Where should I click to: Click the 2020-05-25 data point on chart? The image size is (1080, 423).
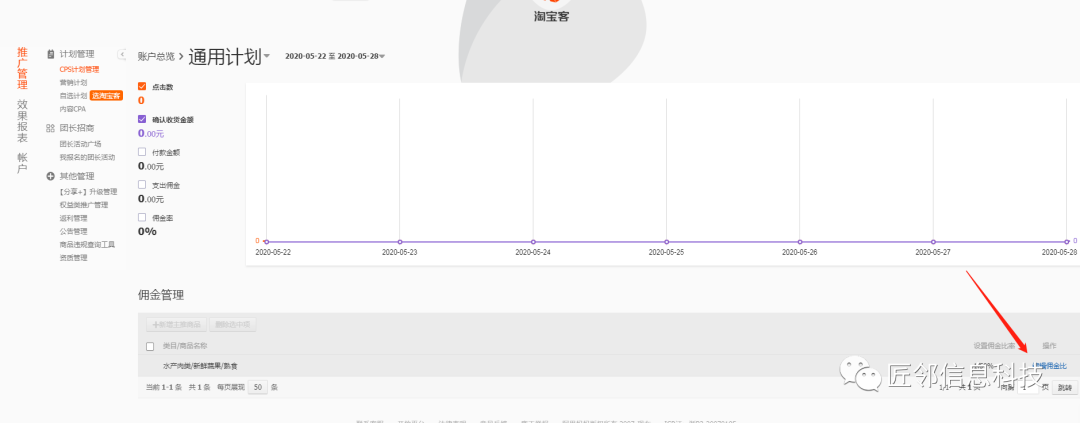click(x=666, y=242)
